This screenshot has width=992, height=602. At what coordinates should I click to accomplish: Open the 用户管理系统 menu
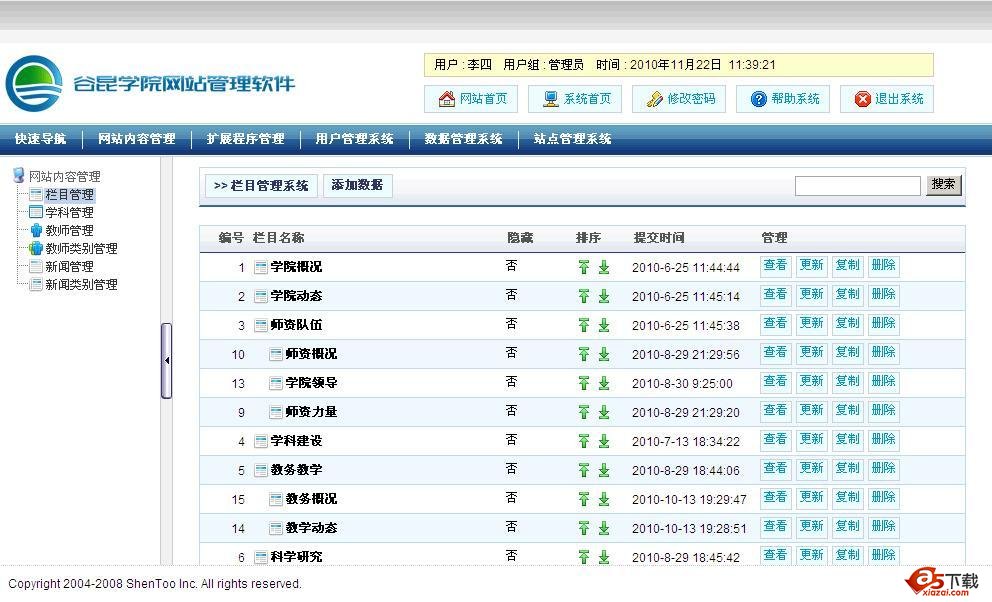coord(354,139)
